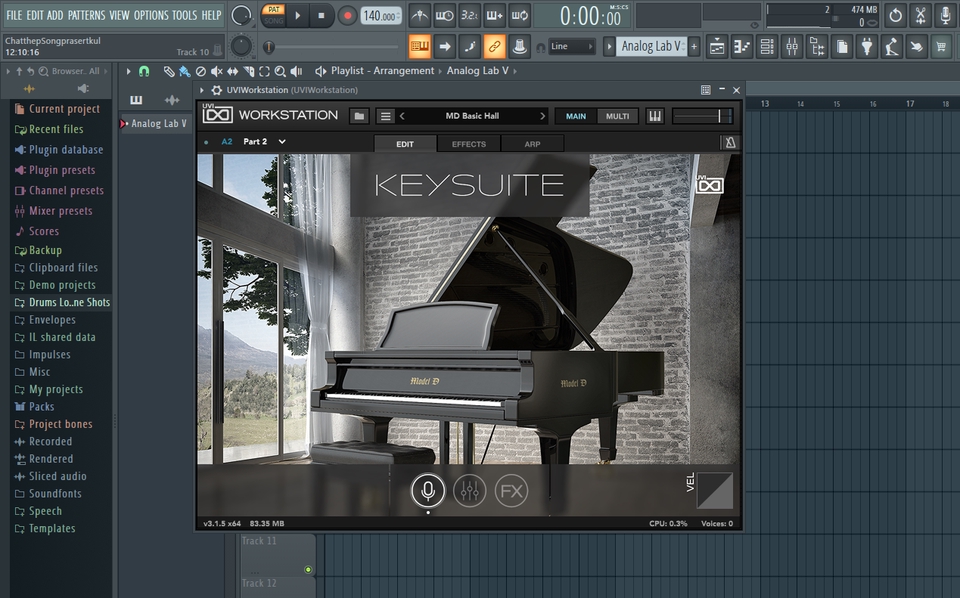960x598 pixels.
Task: Select the paint brush tool in Playlist
Action: [184, 71]
